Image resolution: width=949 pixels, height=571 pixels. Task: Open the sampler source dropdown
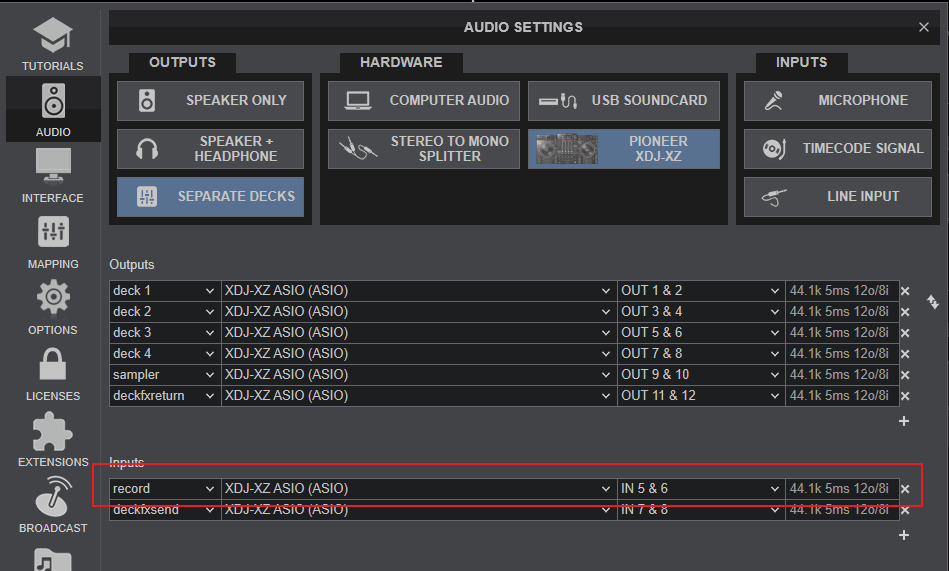click(x=165, y=375)
